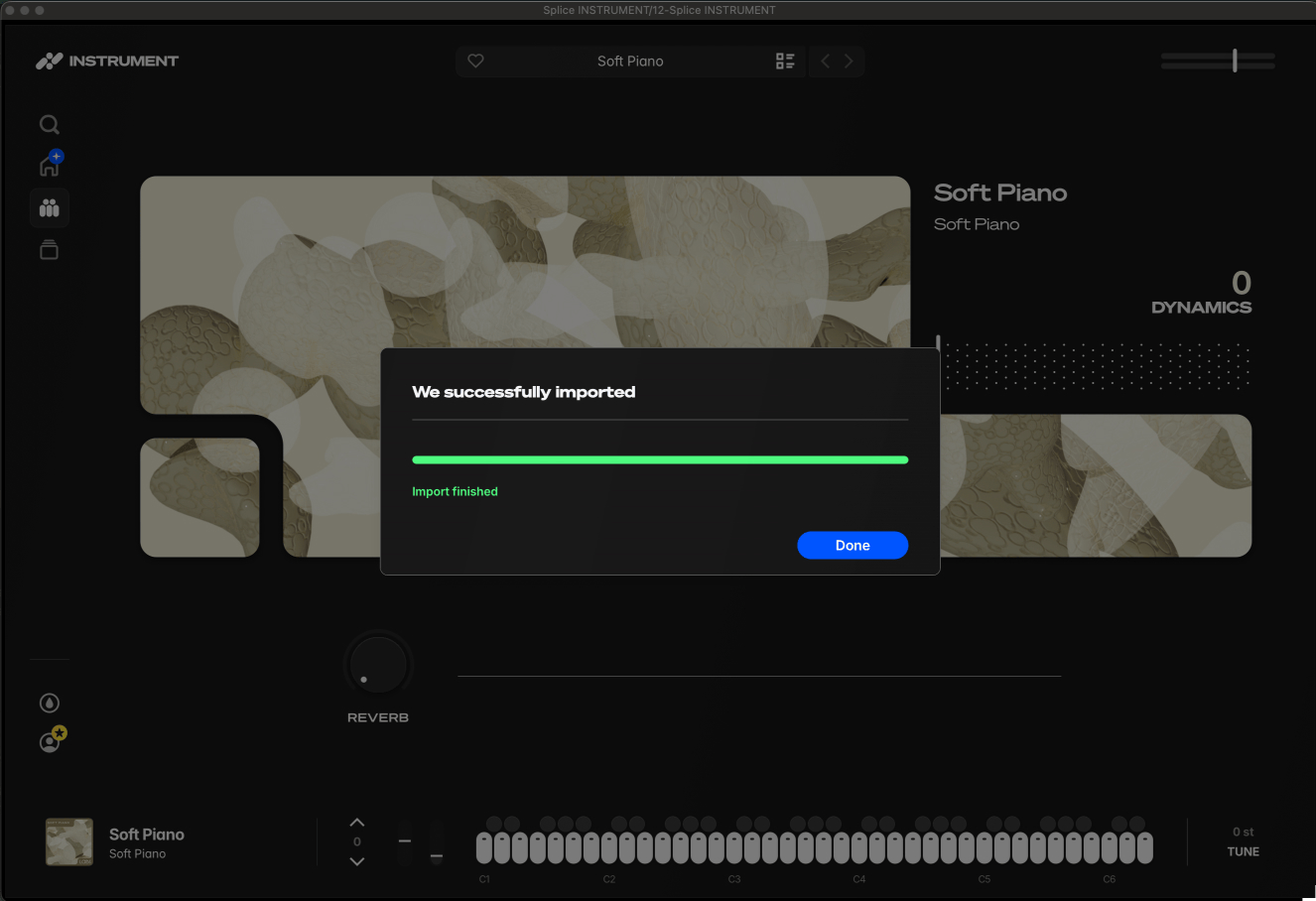Click the artwork panel below the Dynamics slider
Screen dimensions: 1316x901
click(x=1096, y=485)
